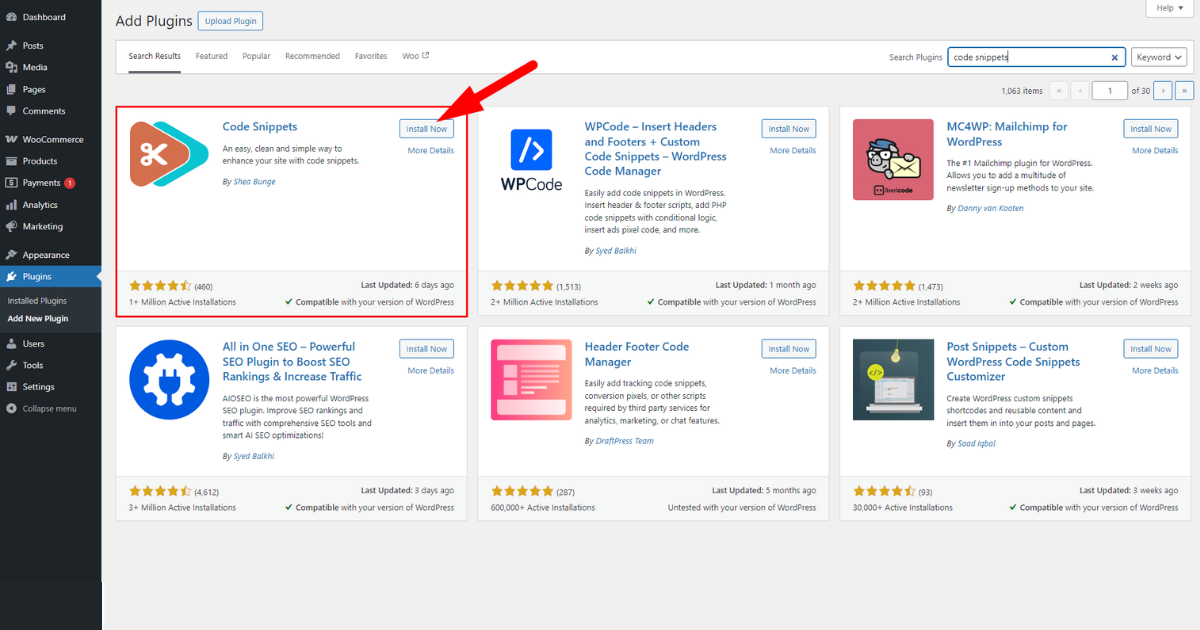This screenshot has height=630, width=1200.
Task: Click the 1,063 items count text
Action: [1022, 91]
